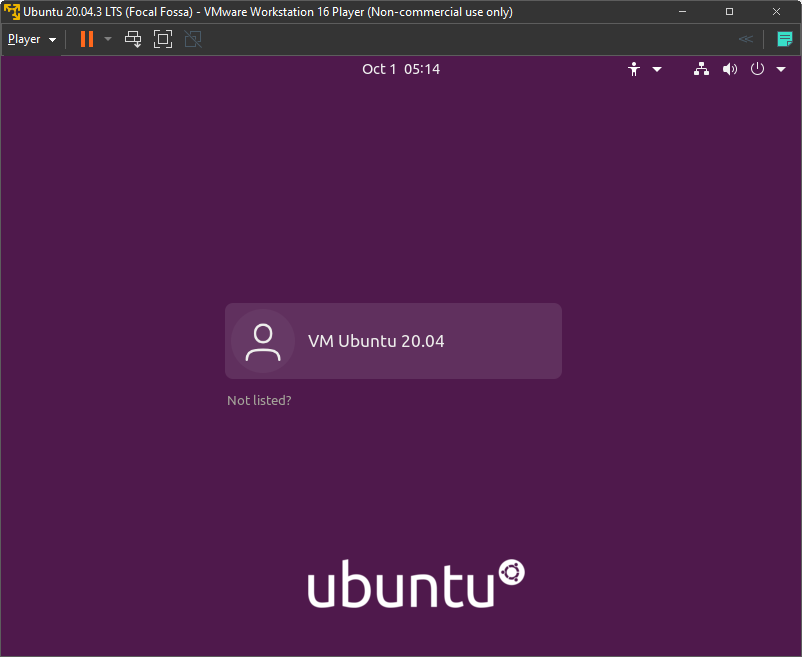Send Ctrl+Alt+Del to the virtual machine
The height and width of the screenshot is (657, 802).
click(133, 39)
